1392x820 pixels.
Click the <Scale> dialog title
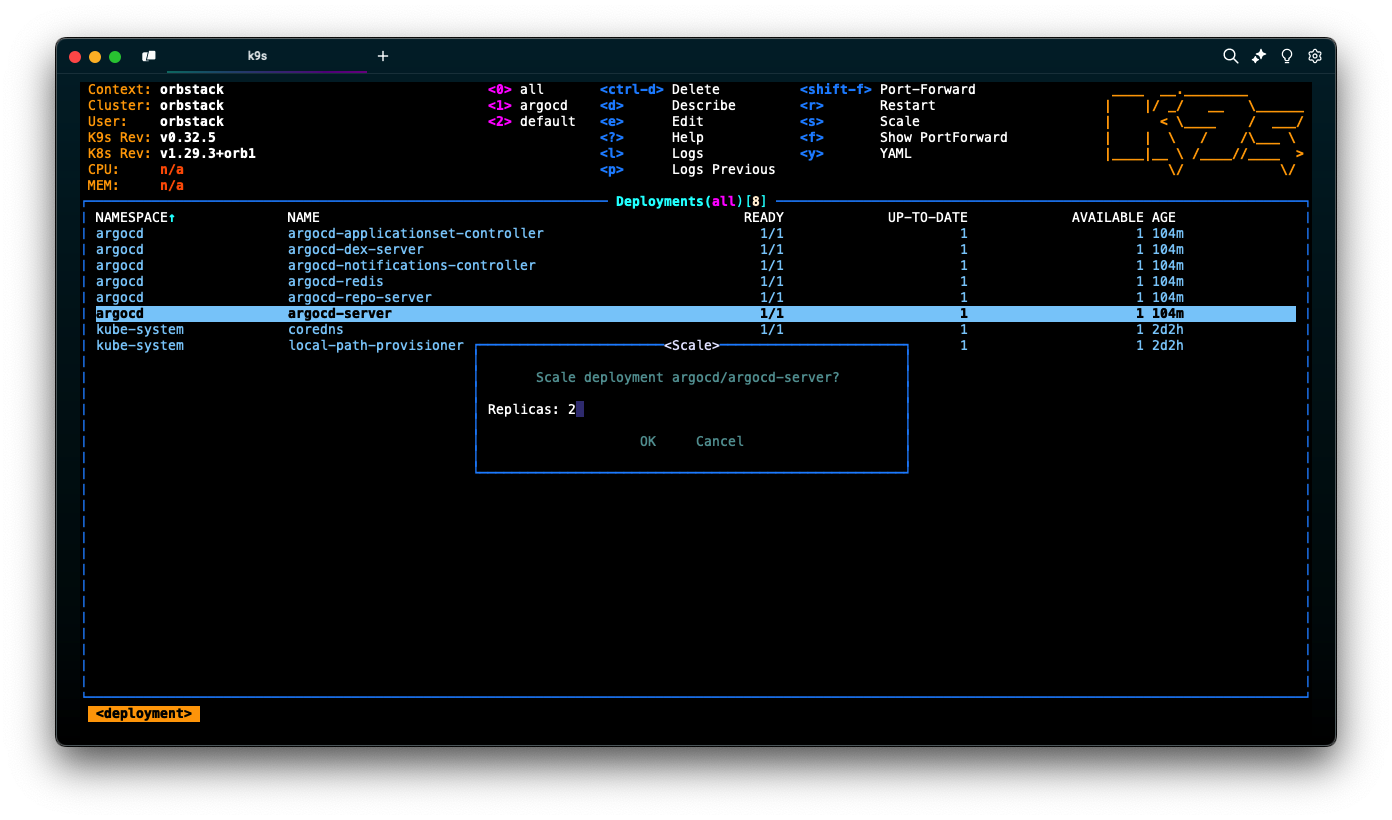(692, 345)
